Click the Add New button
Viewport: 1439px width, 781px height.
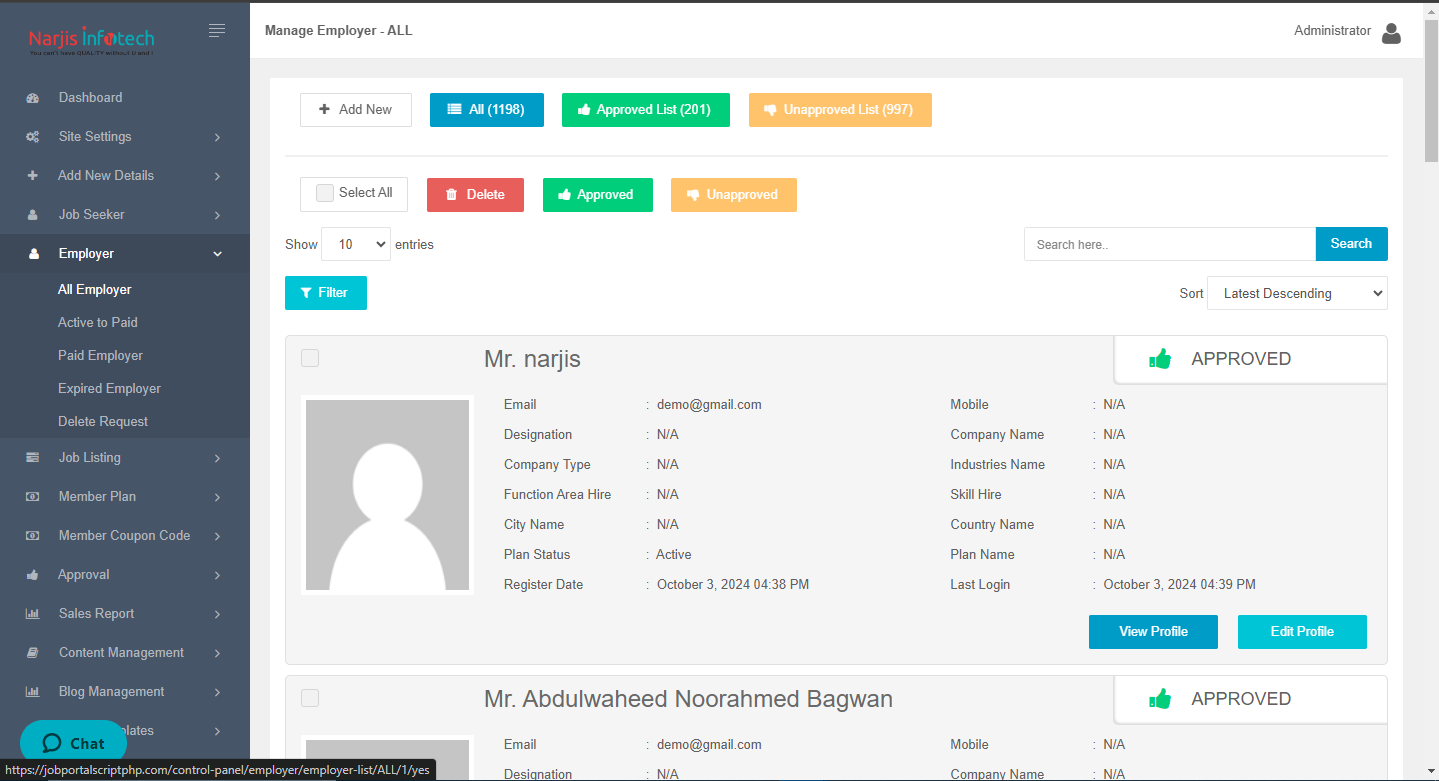coord(356,110)
